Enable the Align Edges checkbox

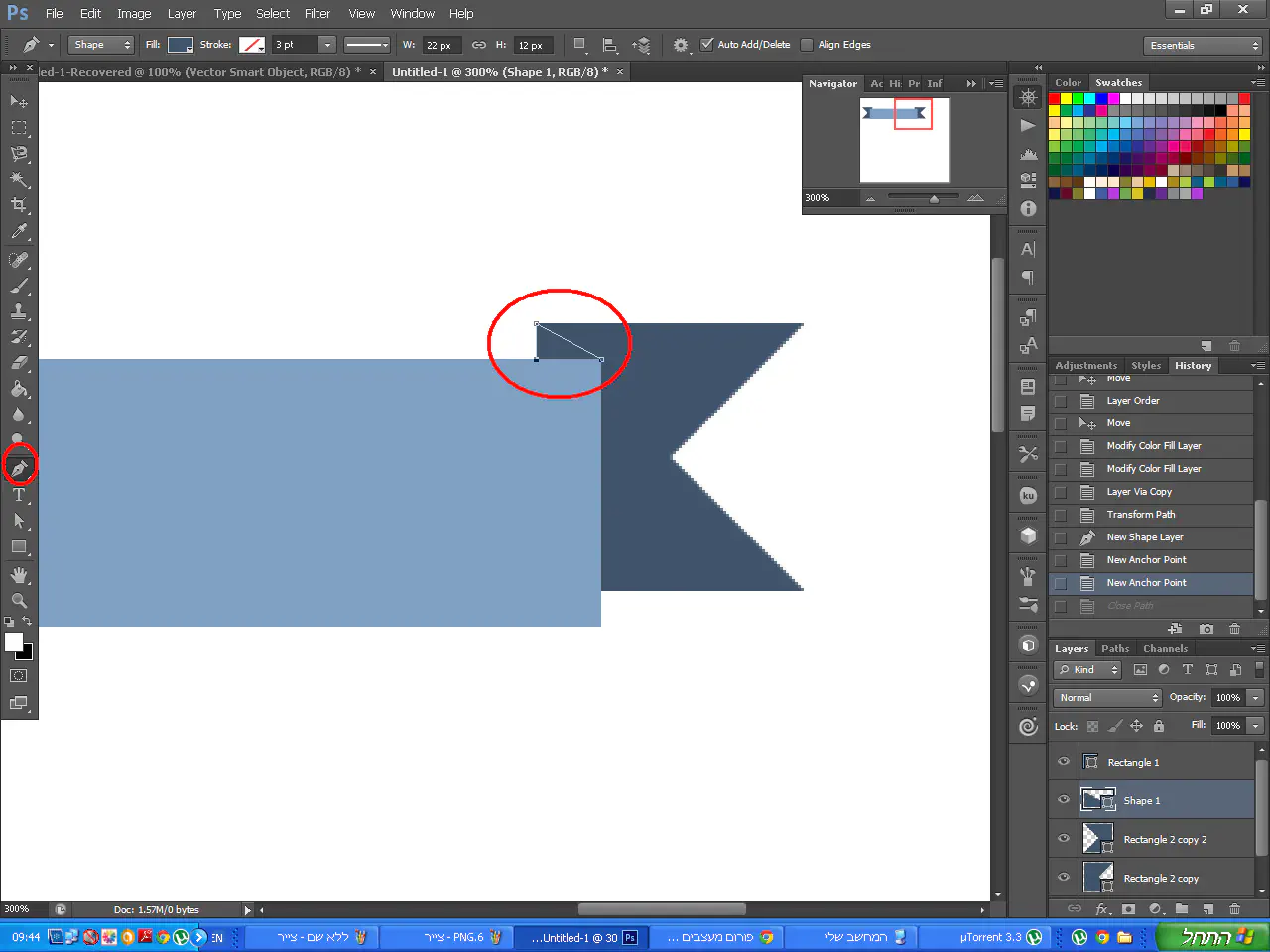[807, 45]
